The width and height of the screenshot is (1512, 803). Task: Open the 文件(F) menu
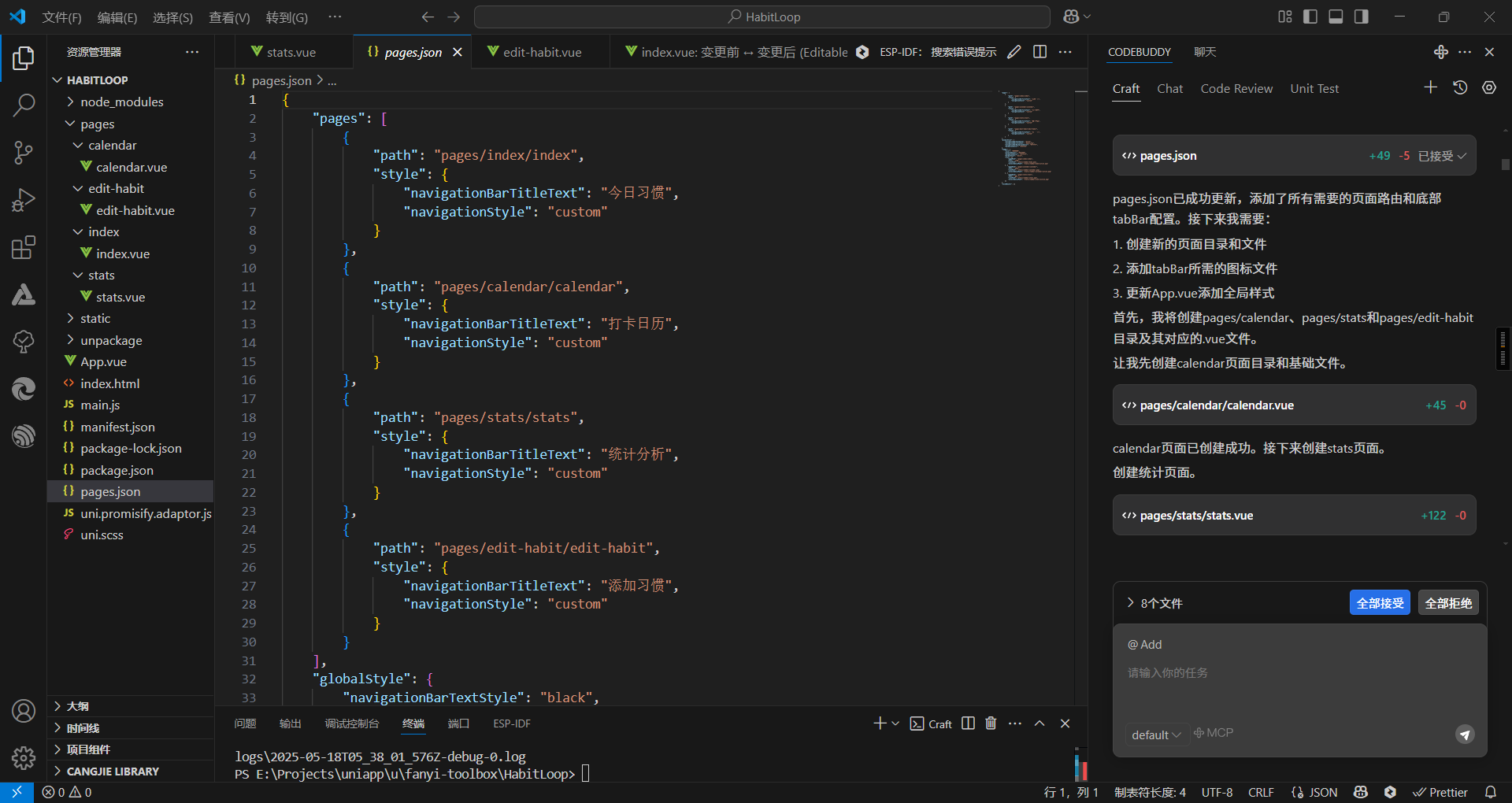click(x=61, y=17)
